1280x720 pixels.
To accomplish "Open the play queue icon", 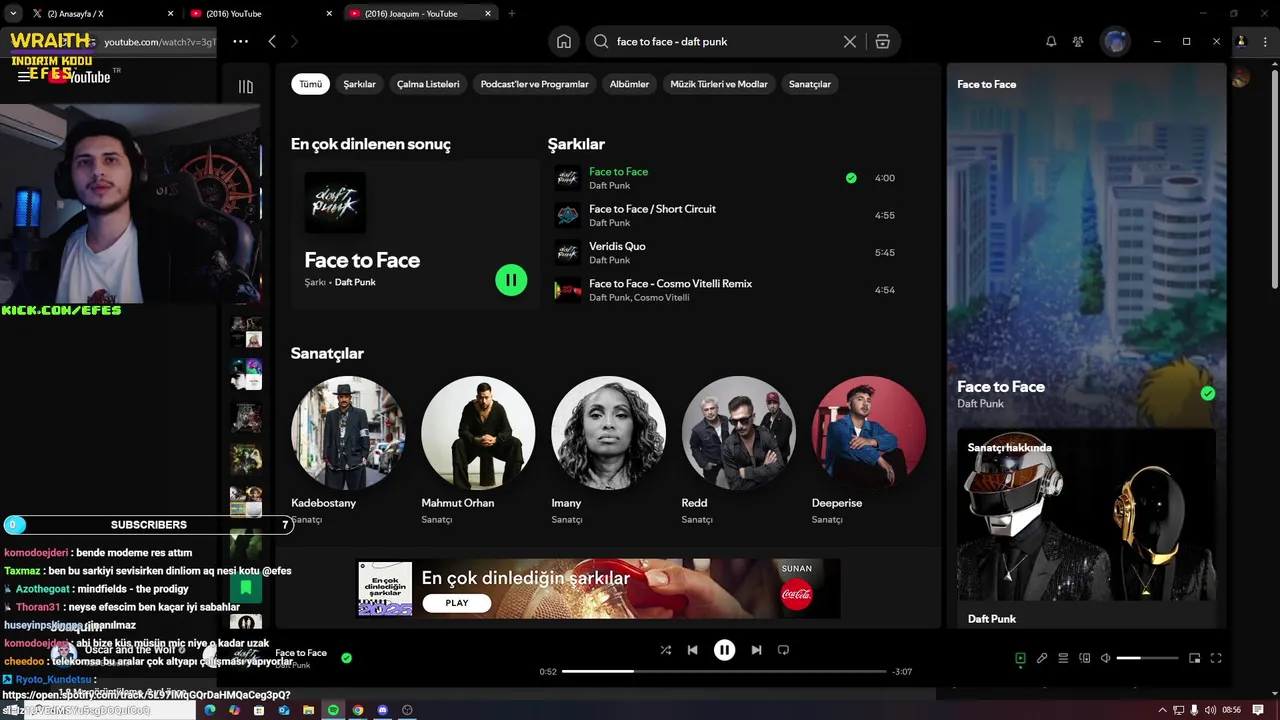I will (1063, 658).
